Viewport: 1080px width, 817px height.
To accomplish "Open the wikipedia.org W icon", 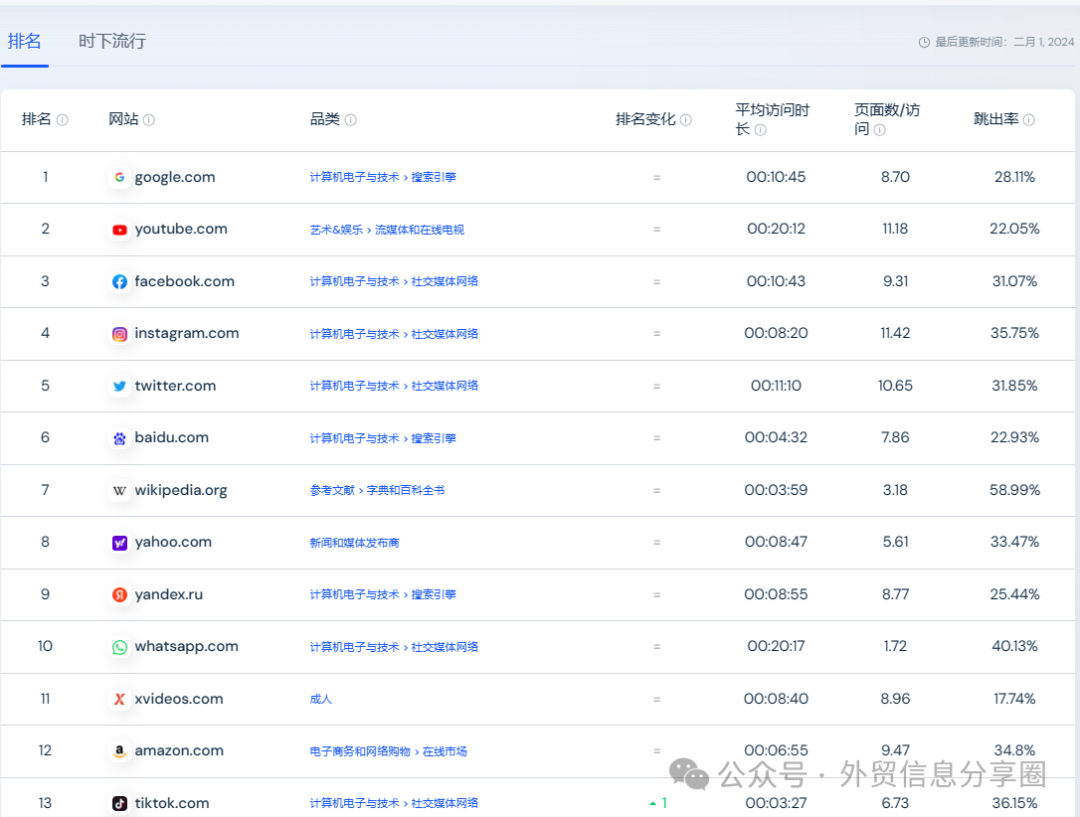I will tap(119, 490).
